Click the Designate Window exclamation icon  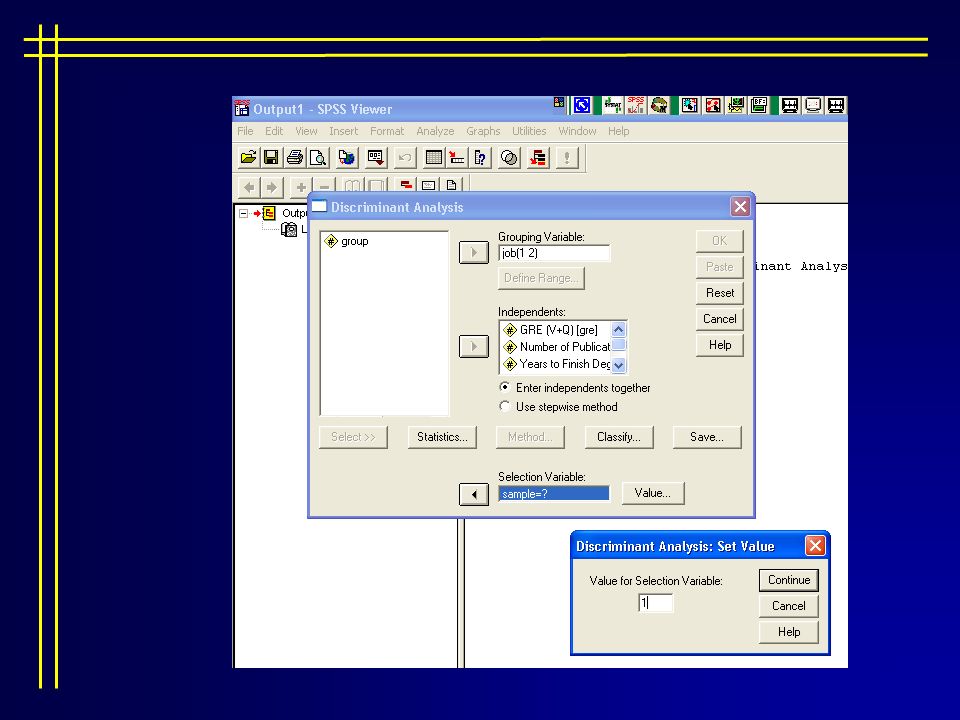click(x=567, y=158)
